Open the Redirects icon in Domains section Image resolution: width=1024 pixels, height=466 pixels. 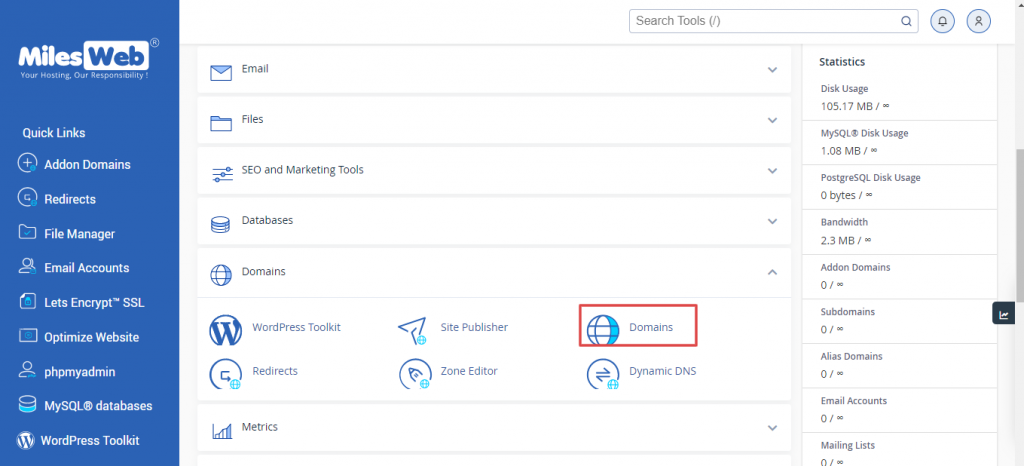(x=225, y=374)
